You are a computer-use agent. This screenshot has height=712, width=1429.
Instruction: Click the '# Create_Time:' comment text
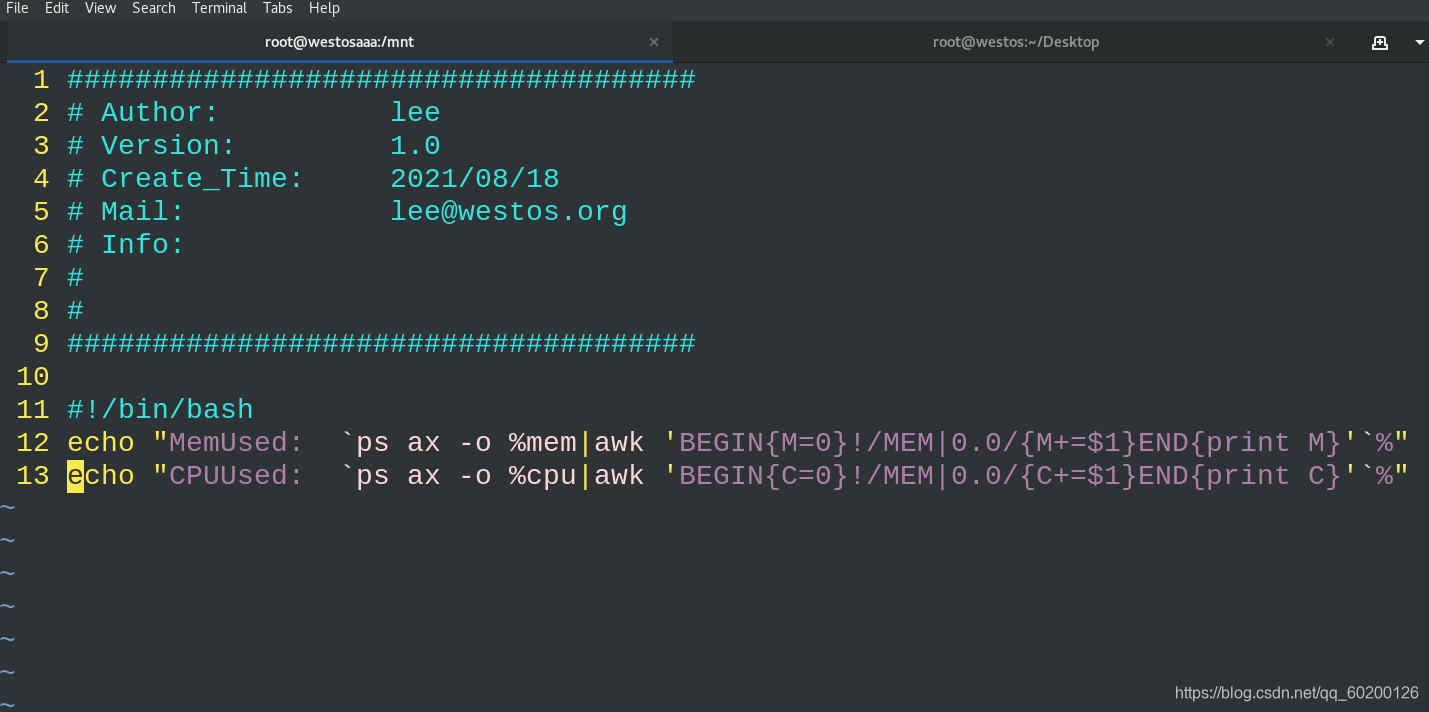(x=185, y=178)
